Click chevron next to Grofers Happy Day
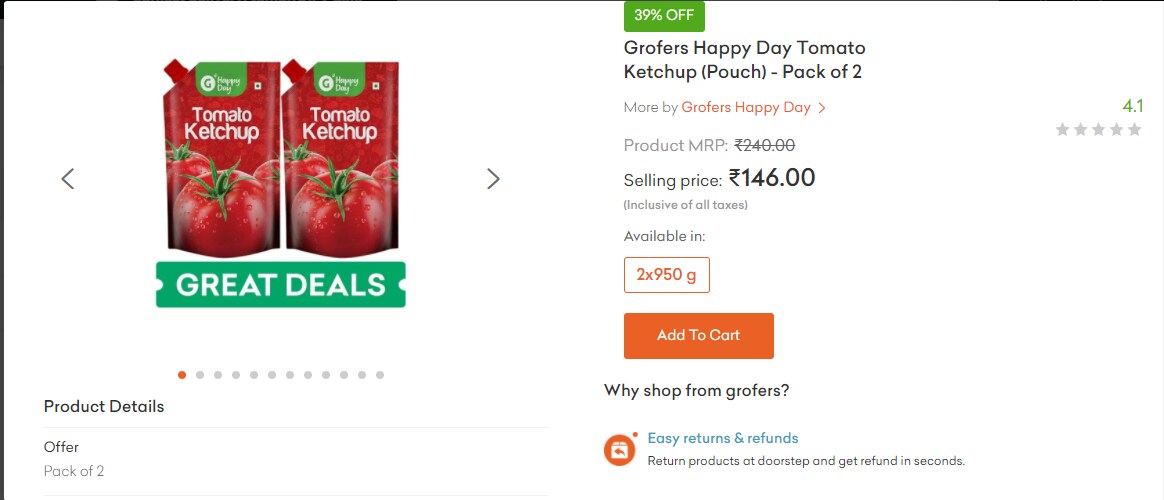1164x500 pixels. [x=822, y=108]
